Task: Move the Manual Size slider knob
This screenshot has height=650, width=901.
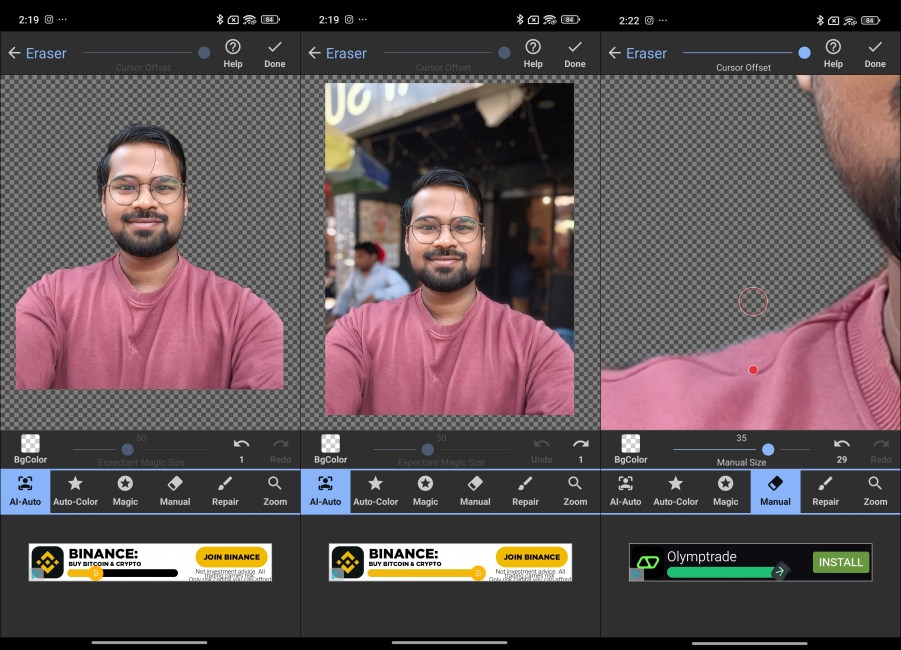Action: (767, 448)
